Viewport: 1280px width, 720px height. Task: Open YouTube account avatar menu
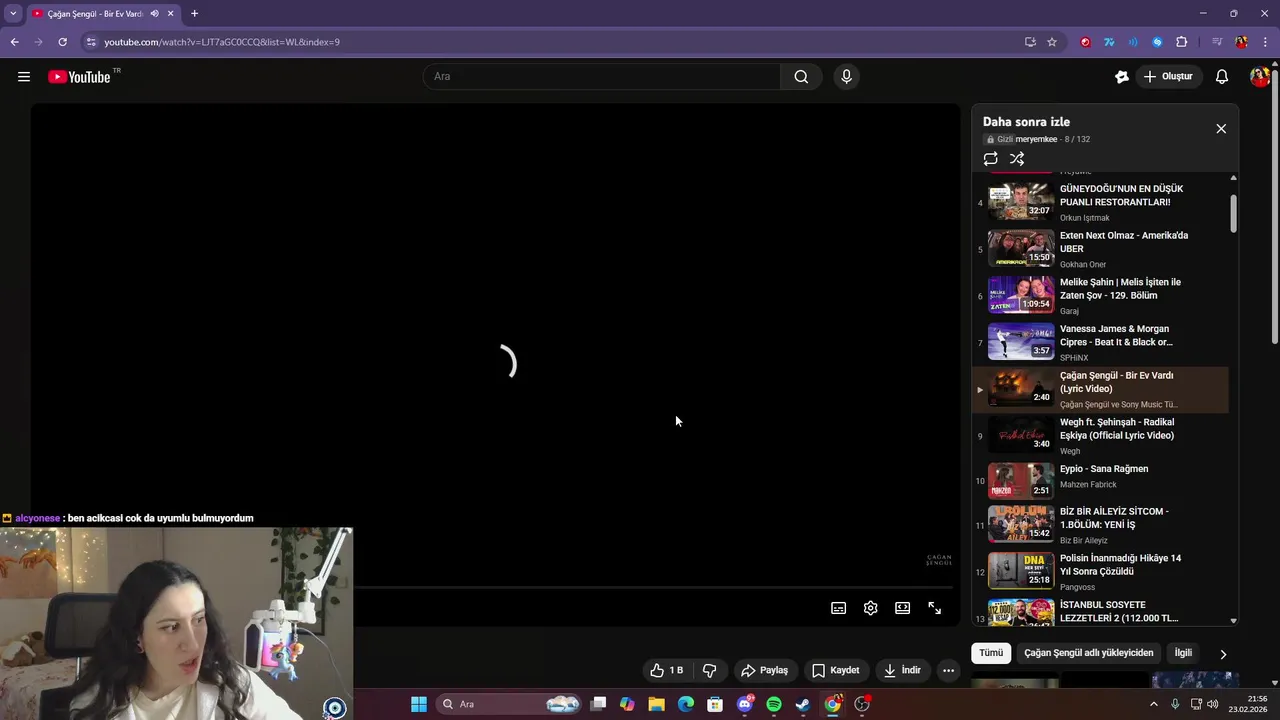click(x=1259, y=77)
